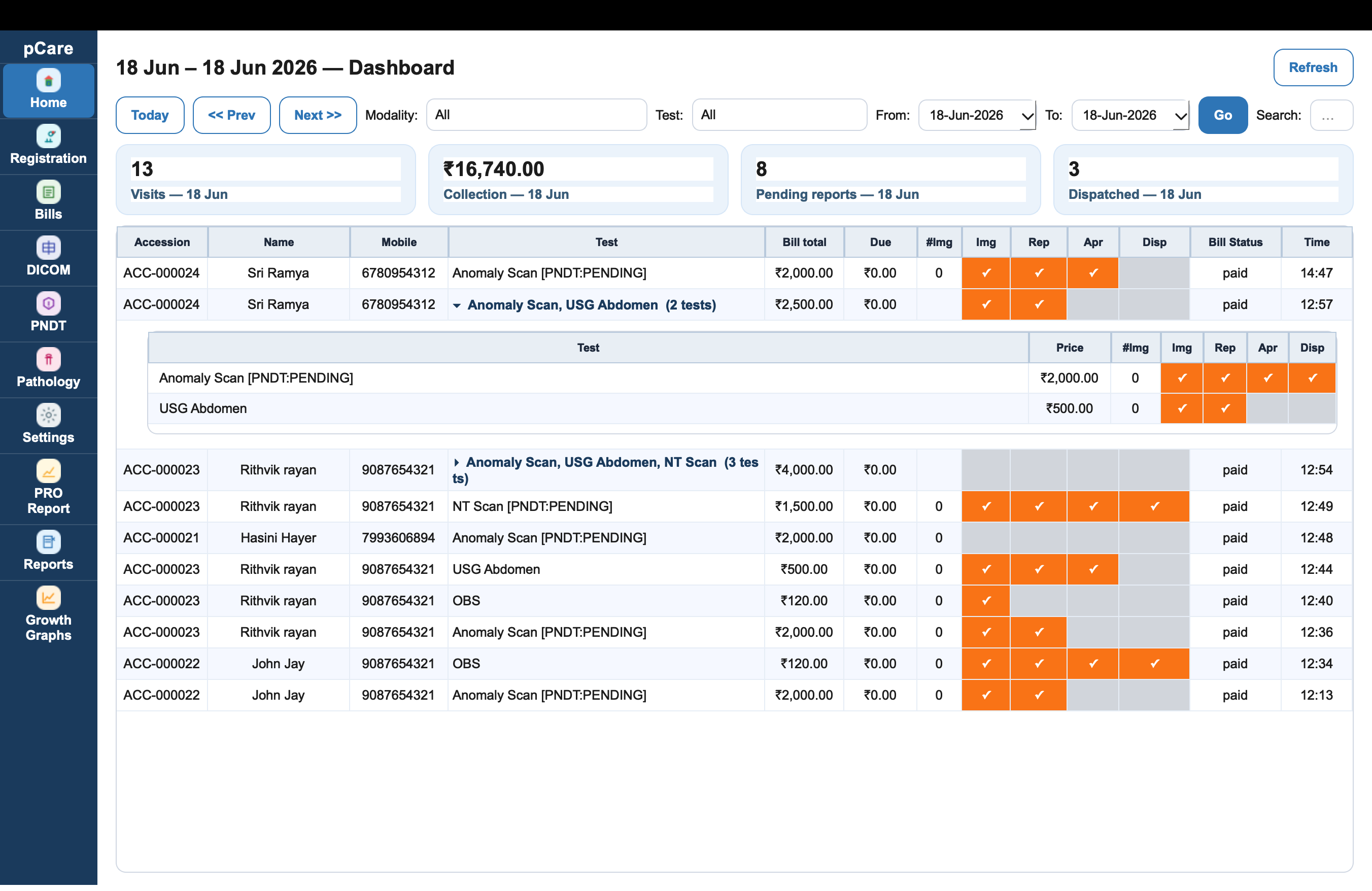Click the Disp check for John Jay OBS row
Screen dimensions: 1372x891
click(1154, 664)
